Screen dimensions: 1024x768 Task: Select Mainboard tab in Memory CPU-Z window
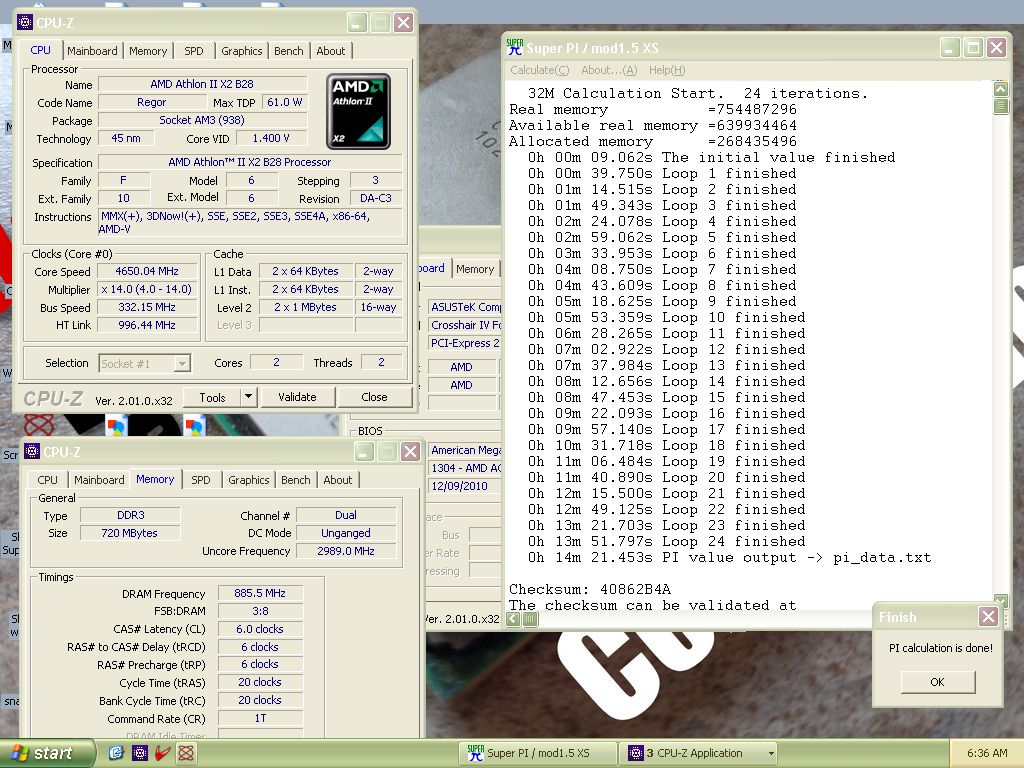coord(99,480)
